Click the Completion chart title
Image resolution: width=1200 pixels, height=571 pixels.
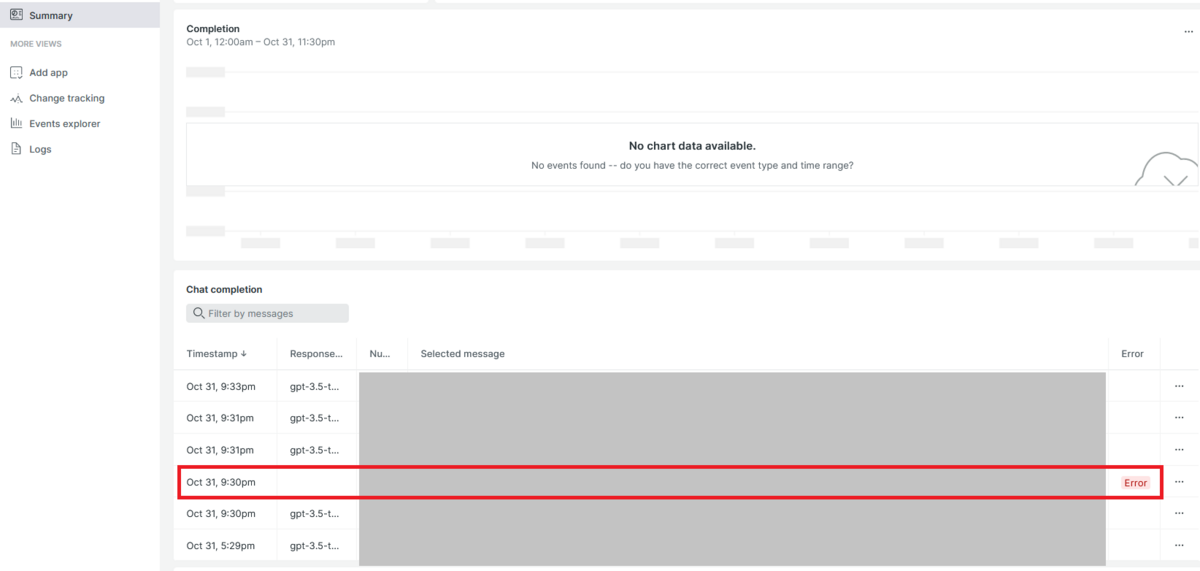[213, 29]
